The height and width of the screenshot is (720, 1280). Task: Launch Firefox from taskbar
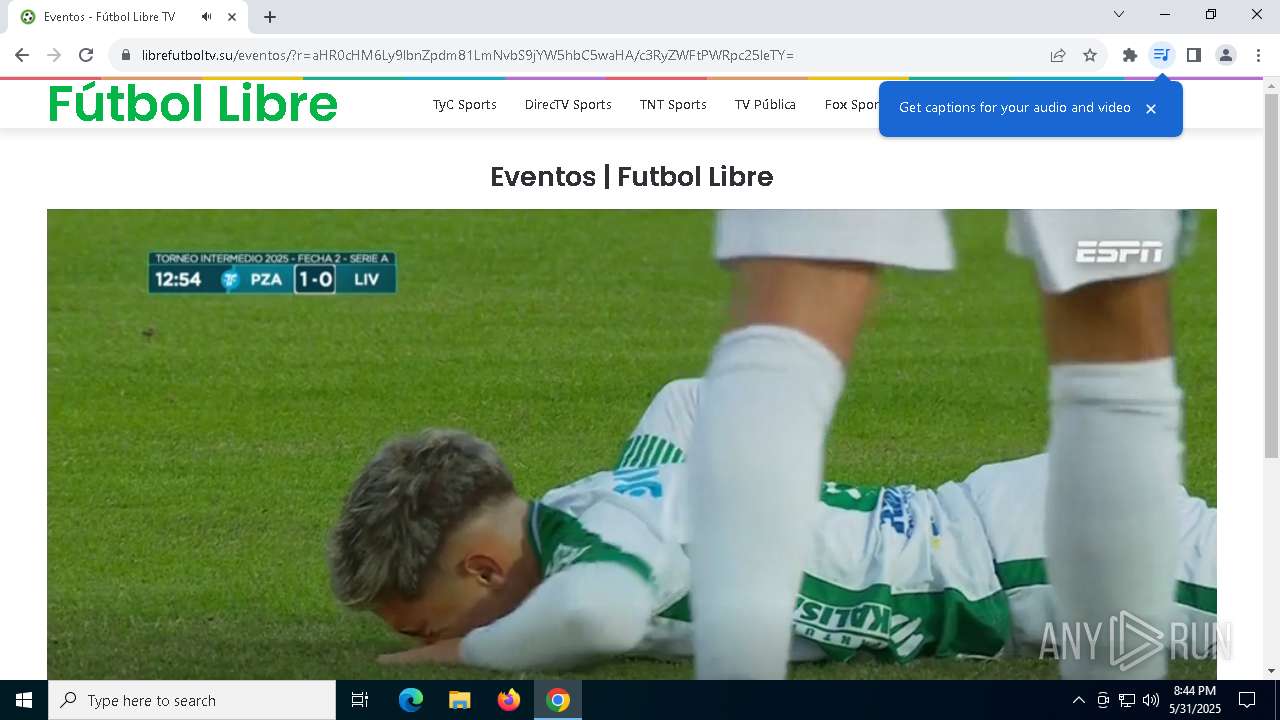pyautogui.click(x=509, y=700)
